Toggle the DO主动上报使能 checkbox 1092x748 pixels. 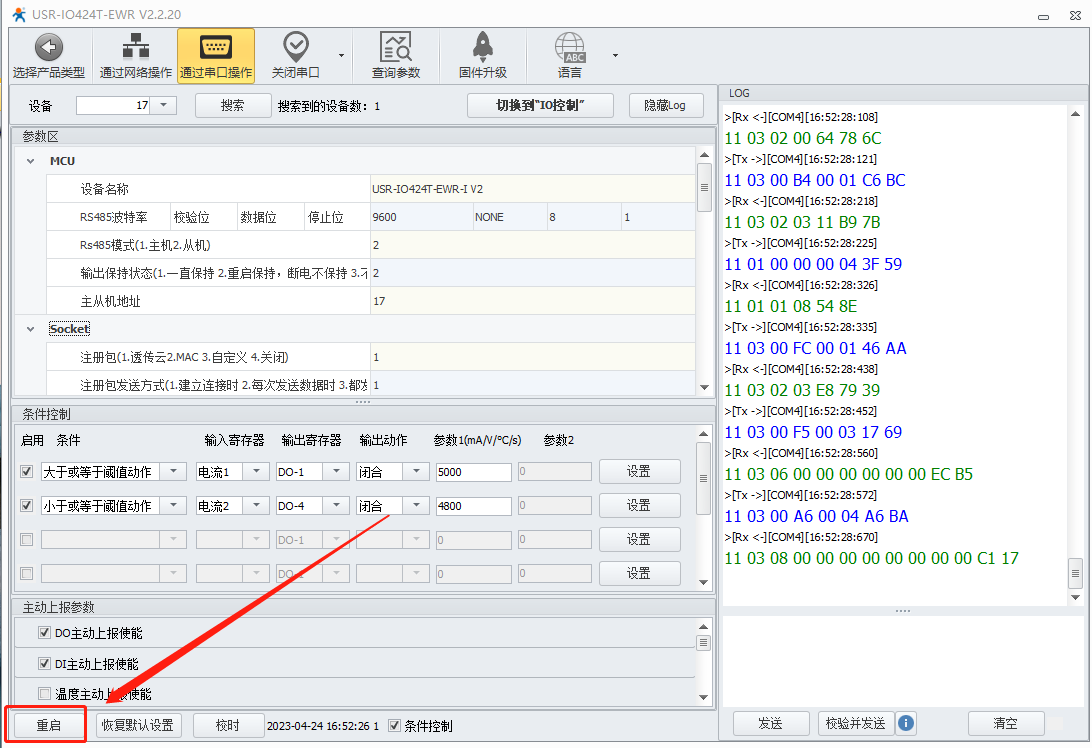coord(45,632)
